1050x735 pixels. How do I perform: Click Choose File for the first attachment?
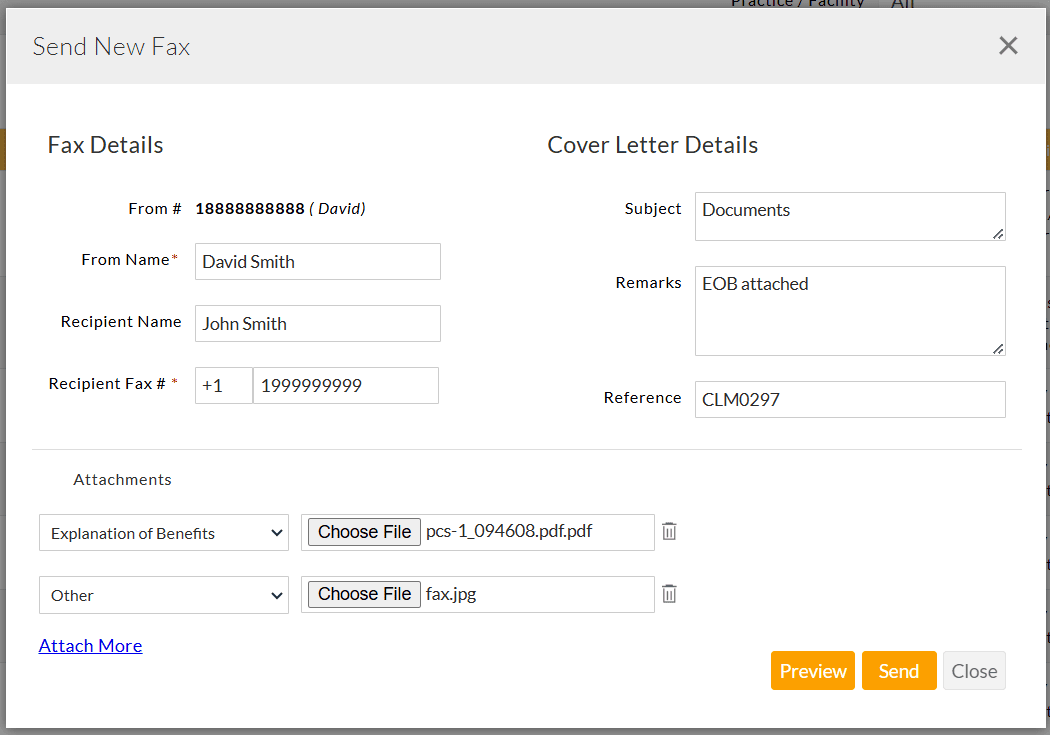coord(364,532)
